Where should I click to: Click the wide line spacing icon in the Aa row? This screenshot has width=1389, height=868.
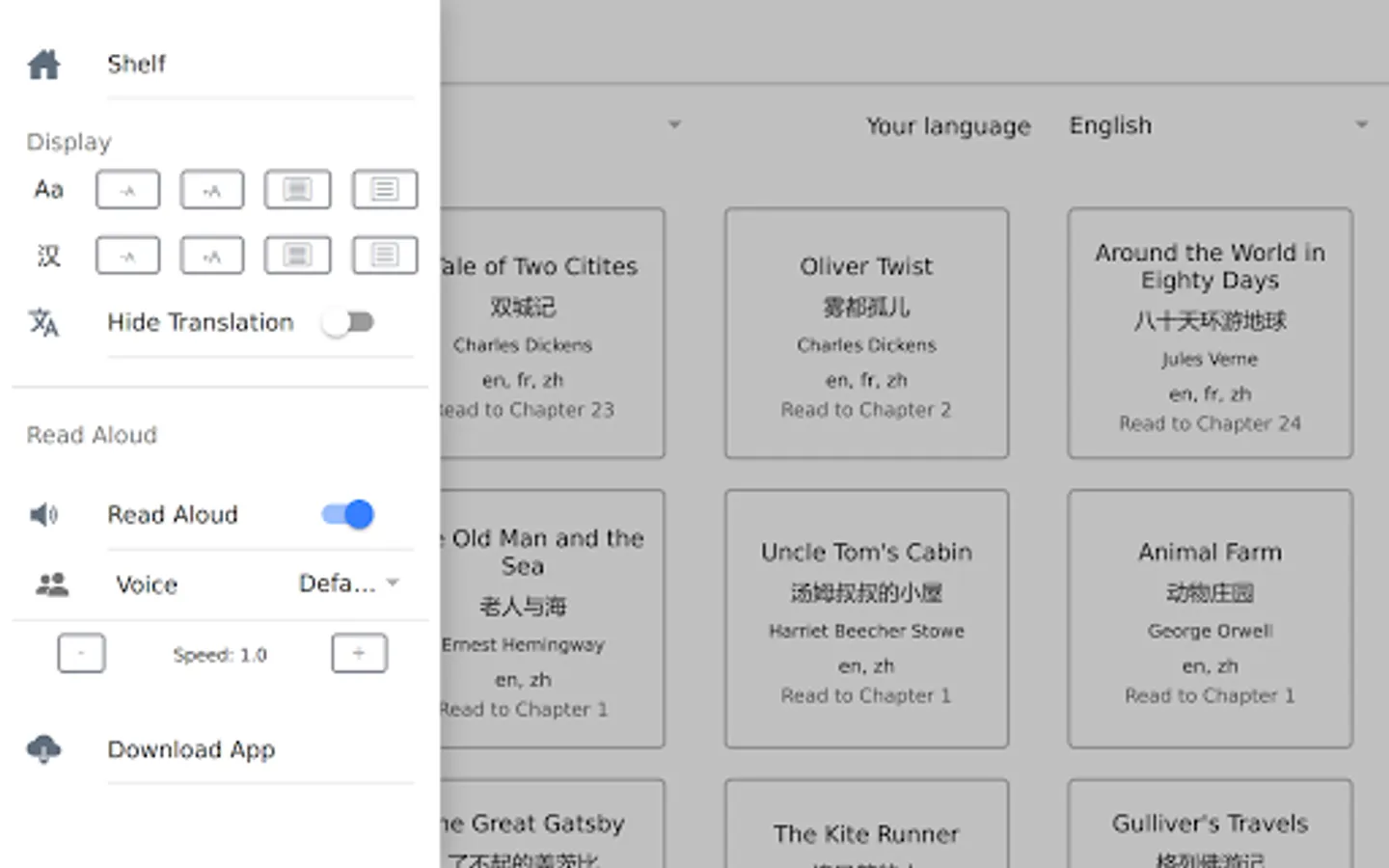(x=385, y=190)
